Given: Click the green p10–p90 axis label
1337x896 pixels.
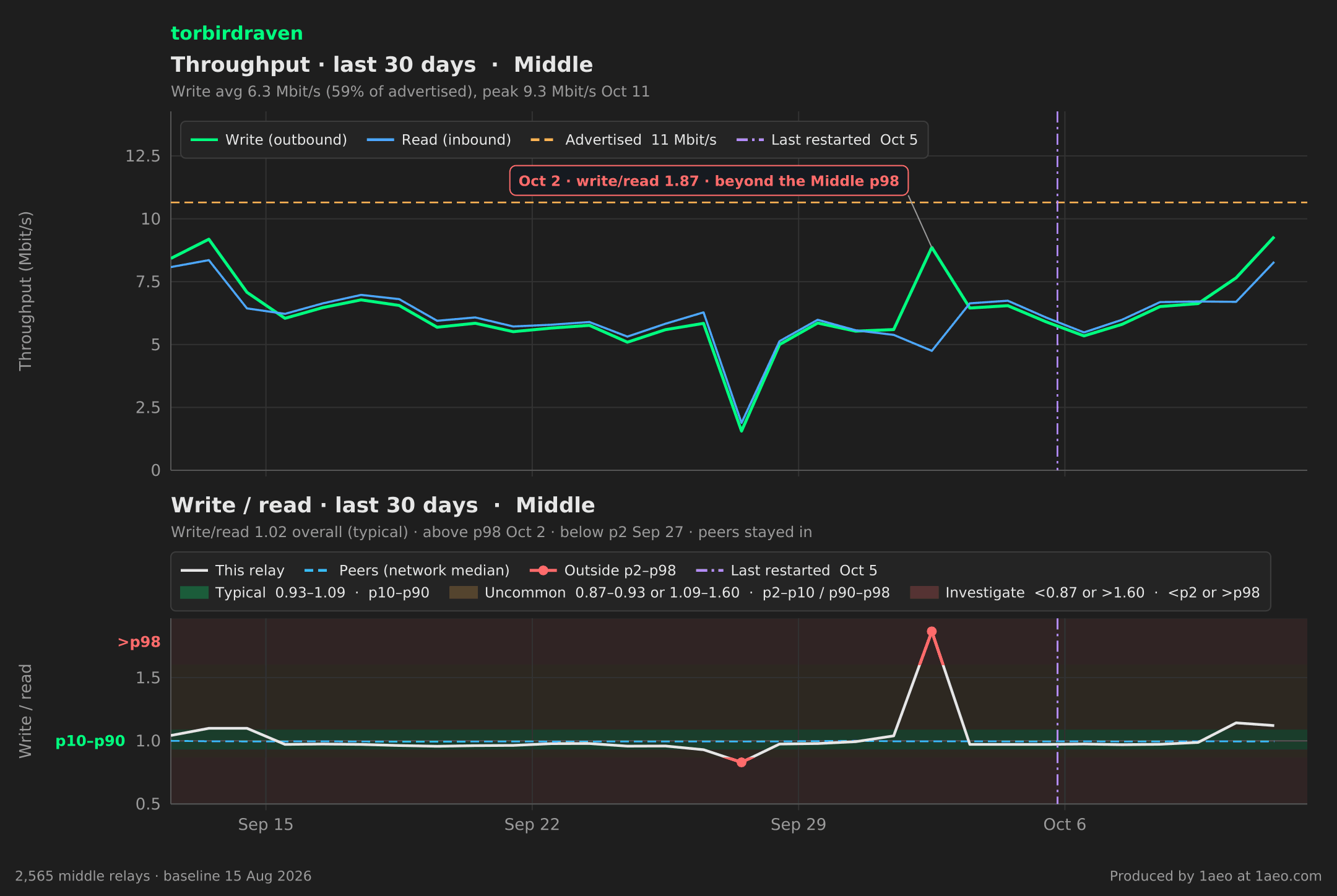Looking at the screenshot, I should (x=90, y=741).
